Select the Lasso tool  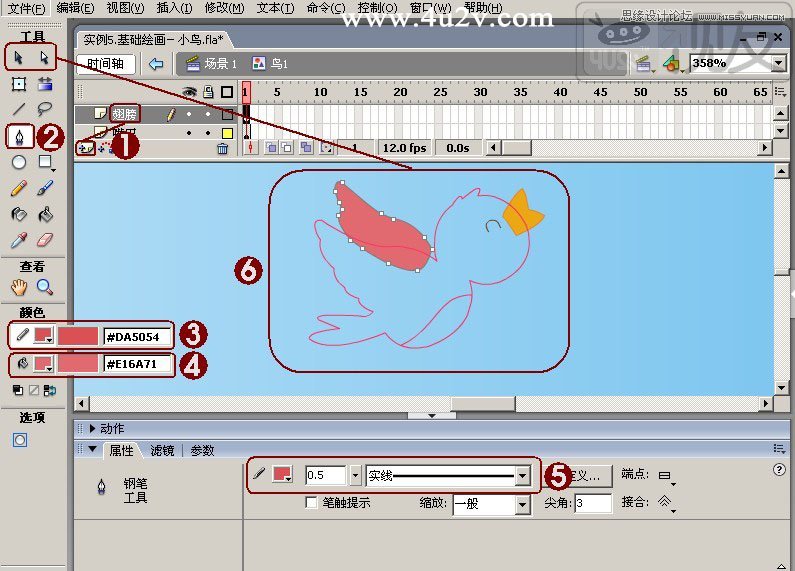coord(45,109)
